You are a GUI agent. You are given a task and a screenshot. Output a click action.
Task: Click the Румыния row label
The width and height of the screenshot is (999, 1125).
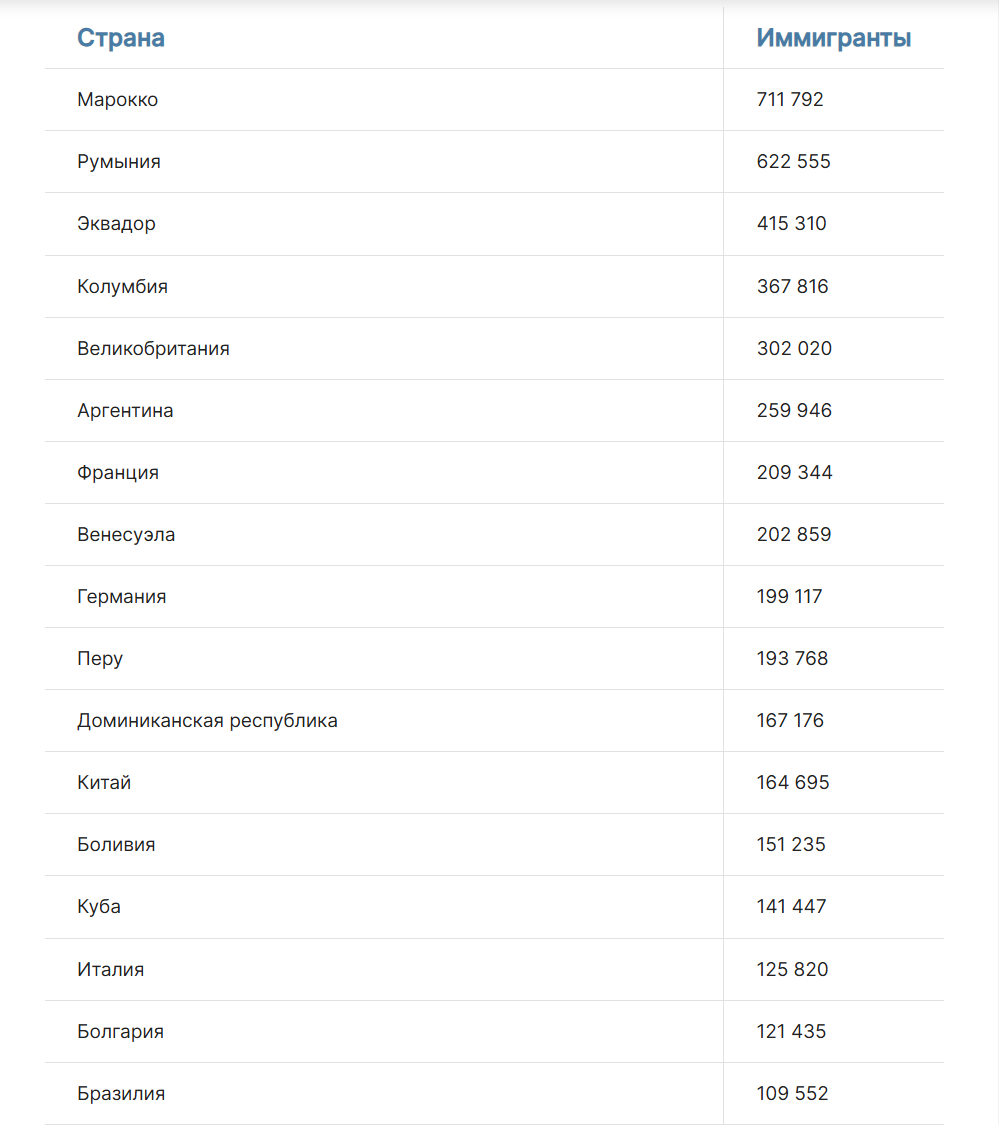(x=118, y=161)
